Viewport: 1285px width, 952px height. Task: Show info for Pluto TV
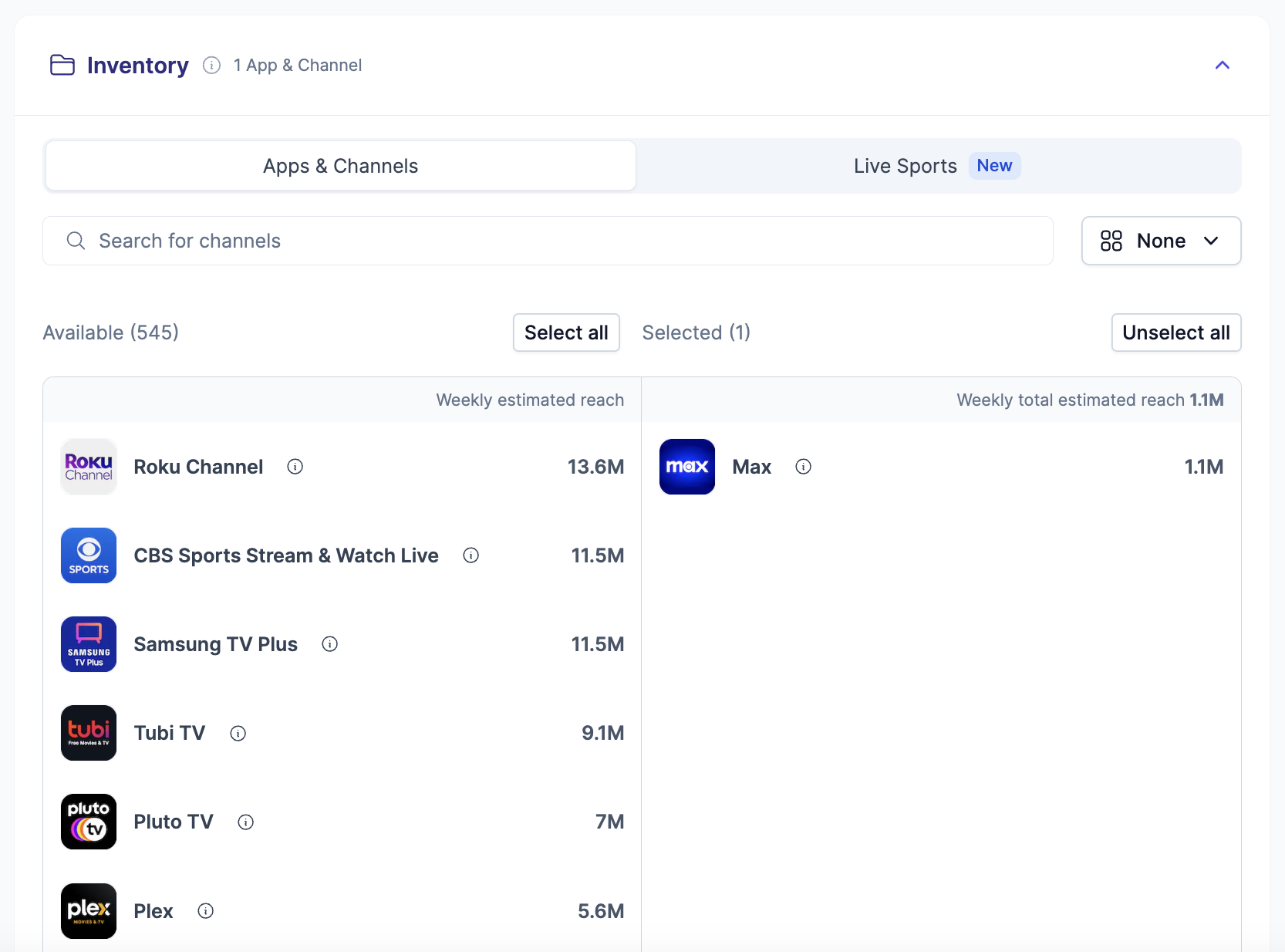pos(245,822)
